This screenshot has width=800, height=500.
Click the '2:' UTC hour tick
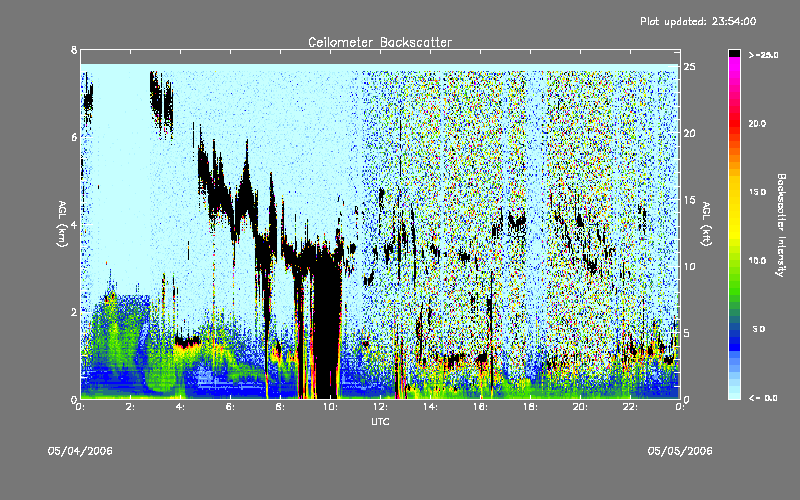pyautogui.click(x=130, y=407)
